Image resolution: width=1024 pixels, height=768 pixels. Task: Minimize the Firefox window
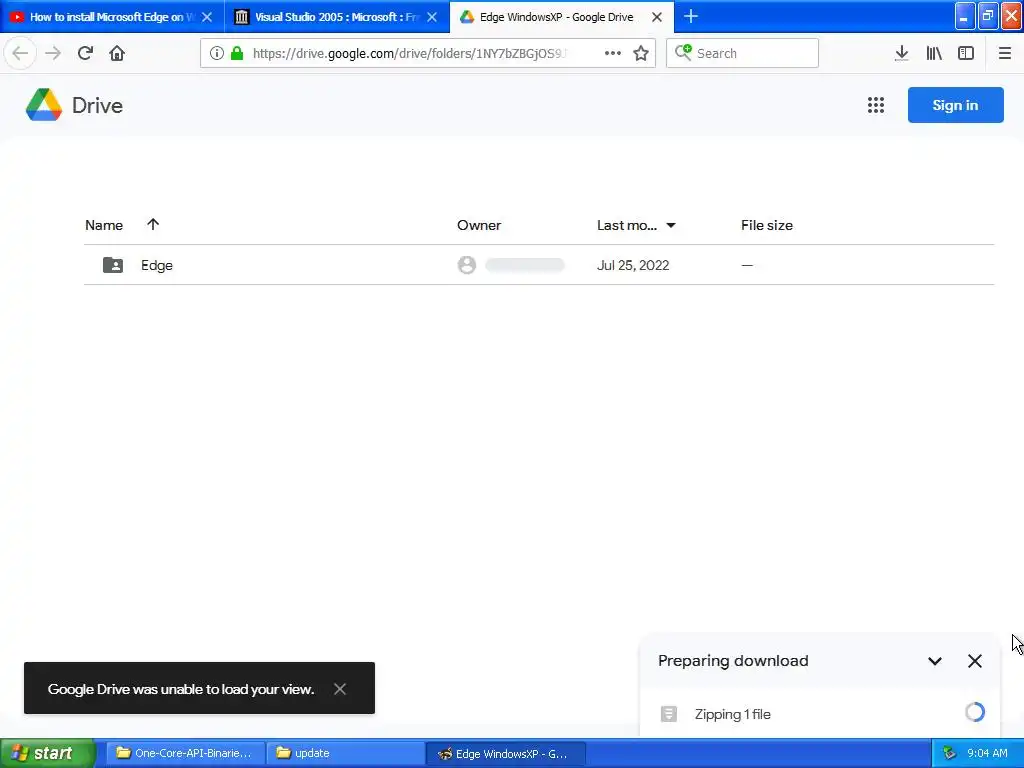[965, 16]
